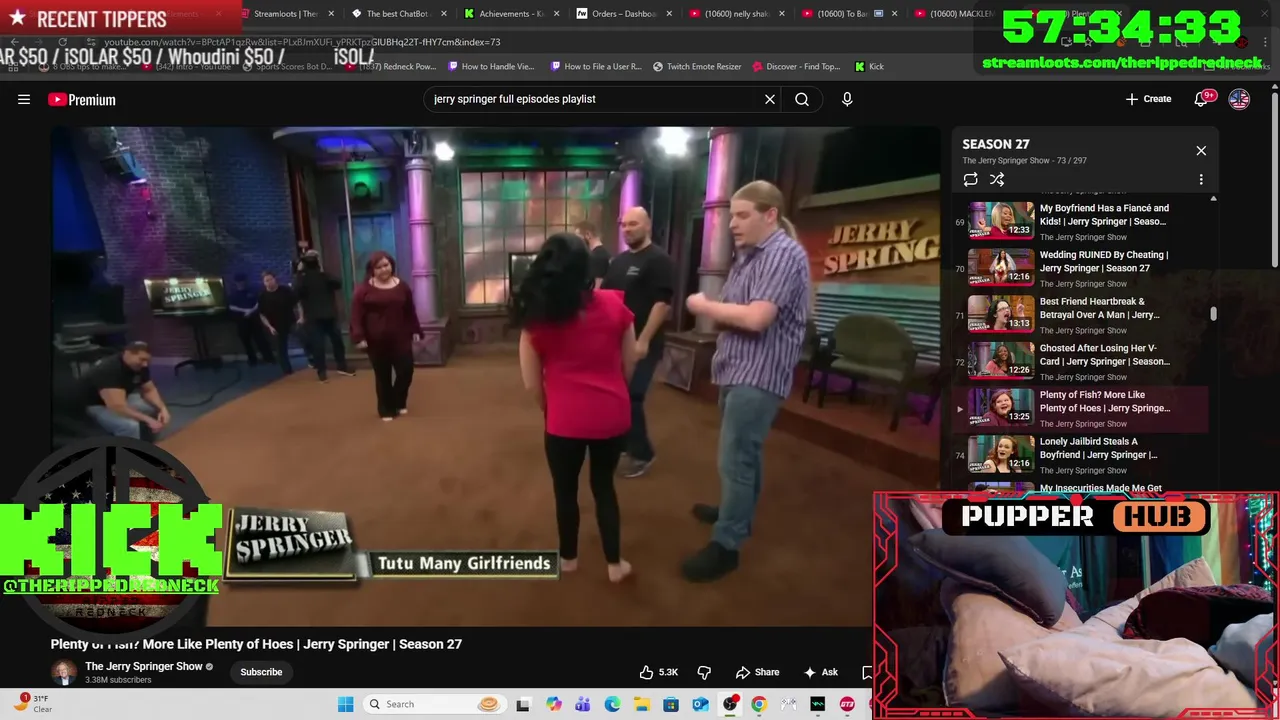Click Windows taskbar Search box
Screen dimensions: 1280x720
click(x=433, y=704)
